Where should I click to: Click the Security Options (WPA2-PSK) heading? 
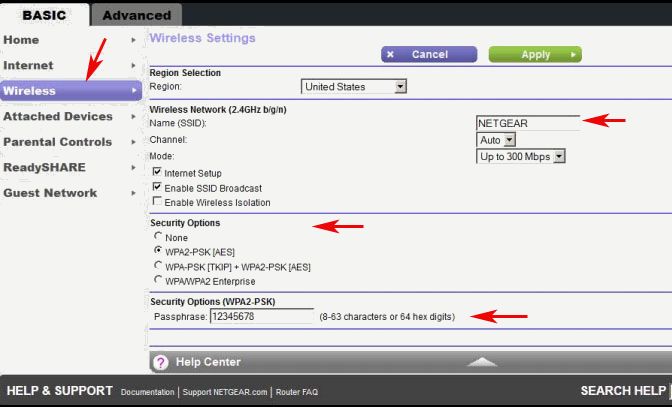[213, 302]
